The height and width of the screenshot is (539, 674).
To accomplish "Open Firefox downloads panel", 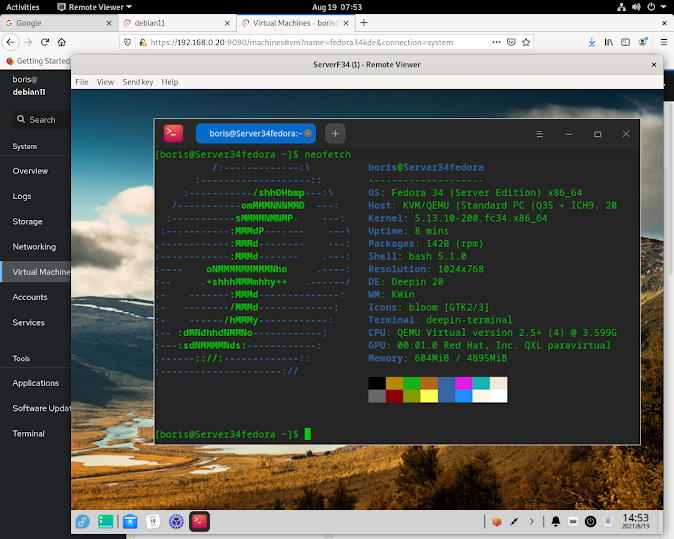I will coord(592,42).
